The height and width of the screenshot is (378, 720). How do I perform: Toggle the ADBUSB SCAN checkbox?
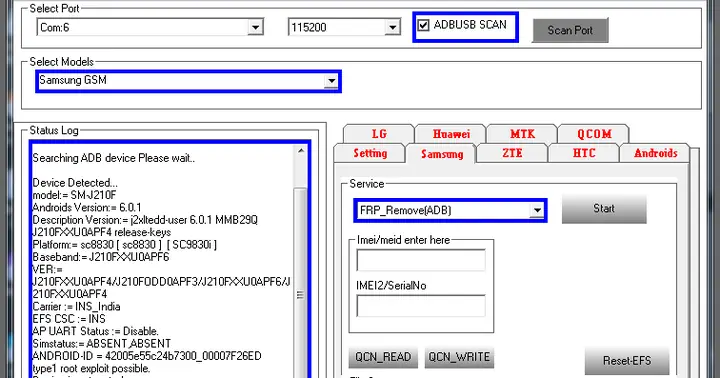pos(423,25)
